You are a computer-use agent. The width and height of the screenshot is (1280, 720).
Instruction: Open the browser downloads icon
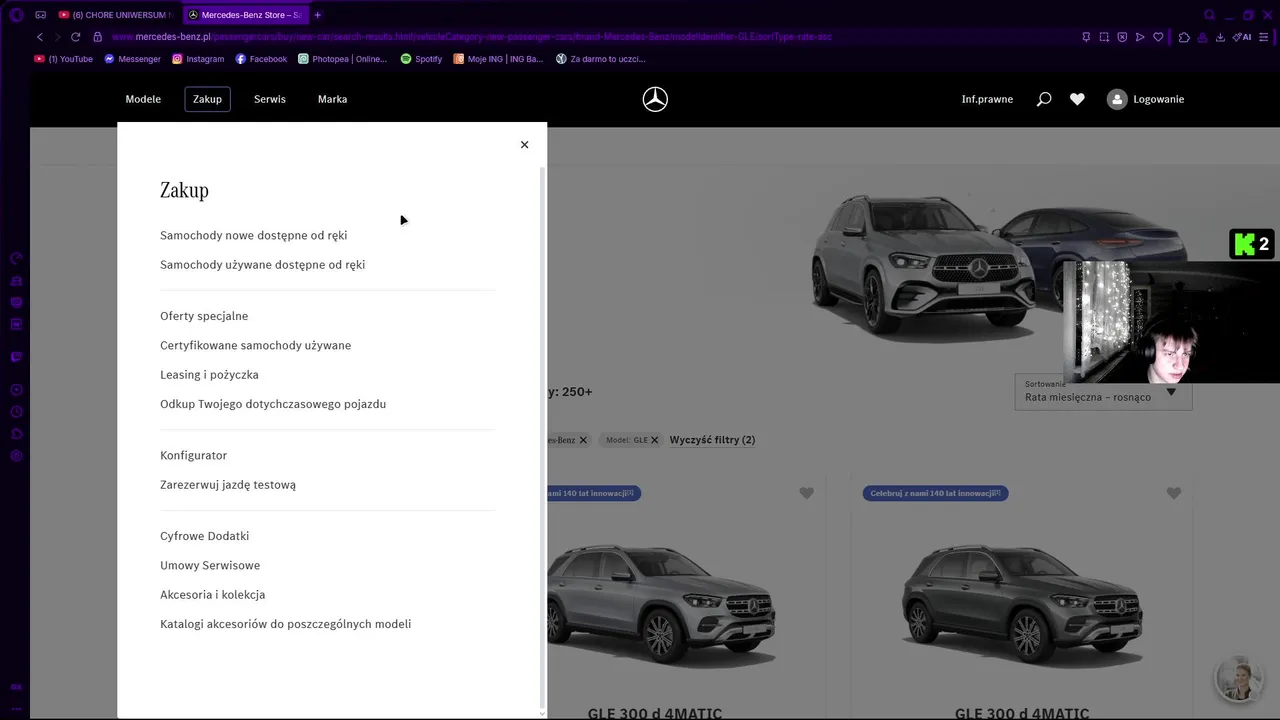[x=1220, y=37]
